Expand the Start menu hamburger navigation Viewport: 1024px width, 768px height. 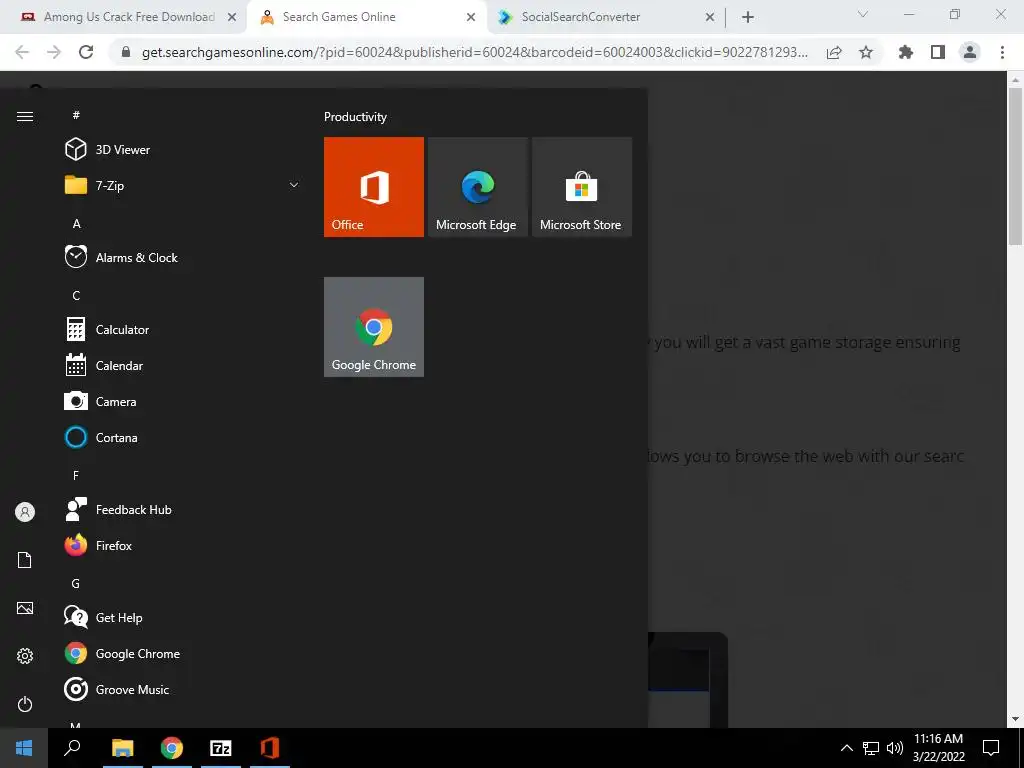tap(25, 116)
